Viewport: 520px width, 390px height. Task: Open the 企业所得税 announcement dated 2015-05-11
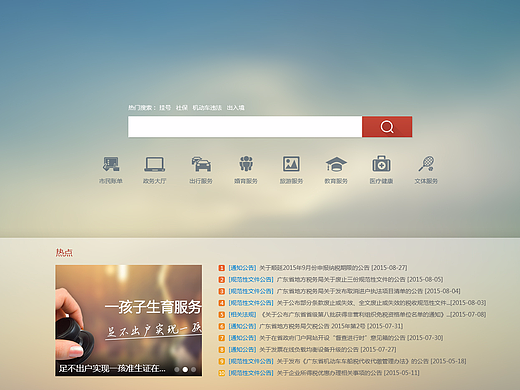(x=348, y=373)
